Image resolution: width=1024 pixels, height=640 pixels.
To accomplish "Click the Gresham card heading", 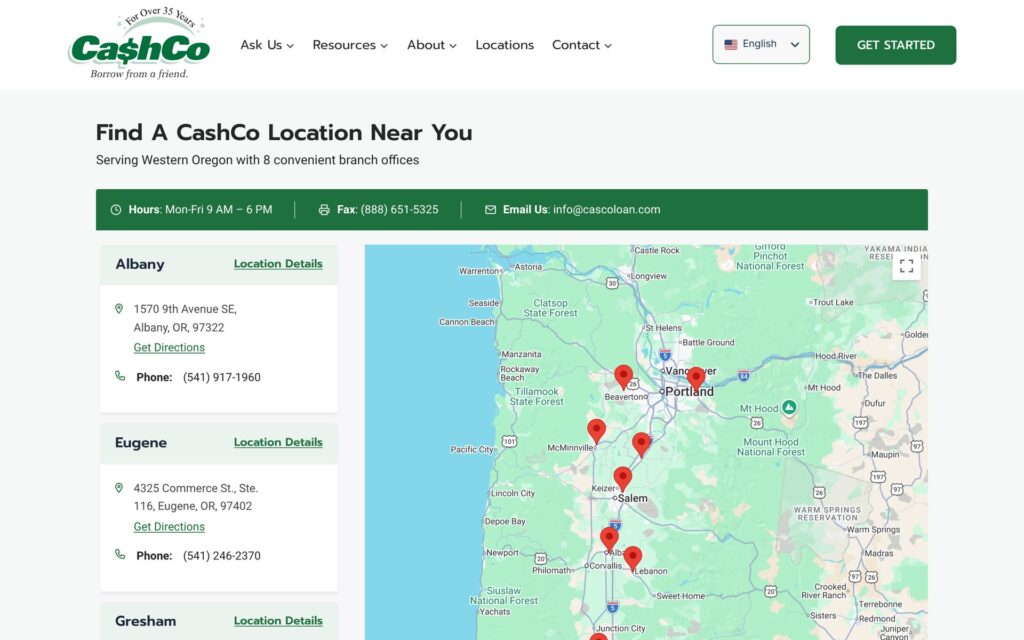I will [x=146, y=620].
